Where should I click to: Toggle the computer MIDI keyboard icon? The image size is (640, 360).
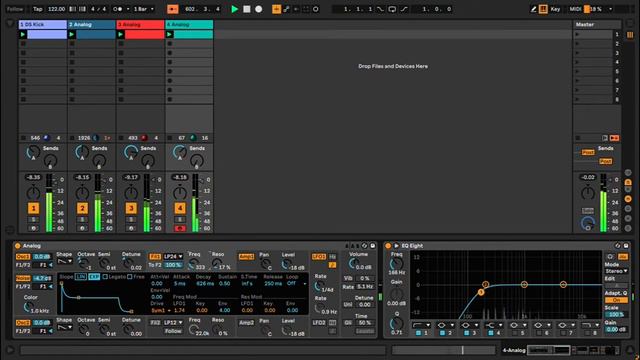(x=543, y=9)
